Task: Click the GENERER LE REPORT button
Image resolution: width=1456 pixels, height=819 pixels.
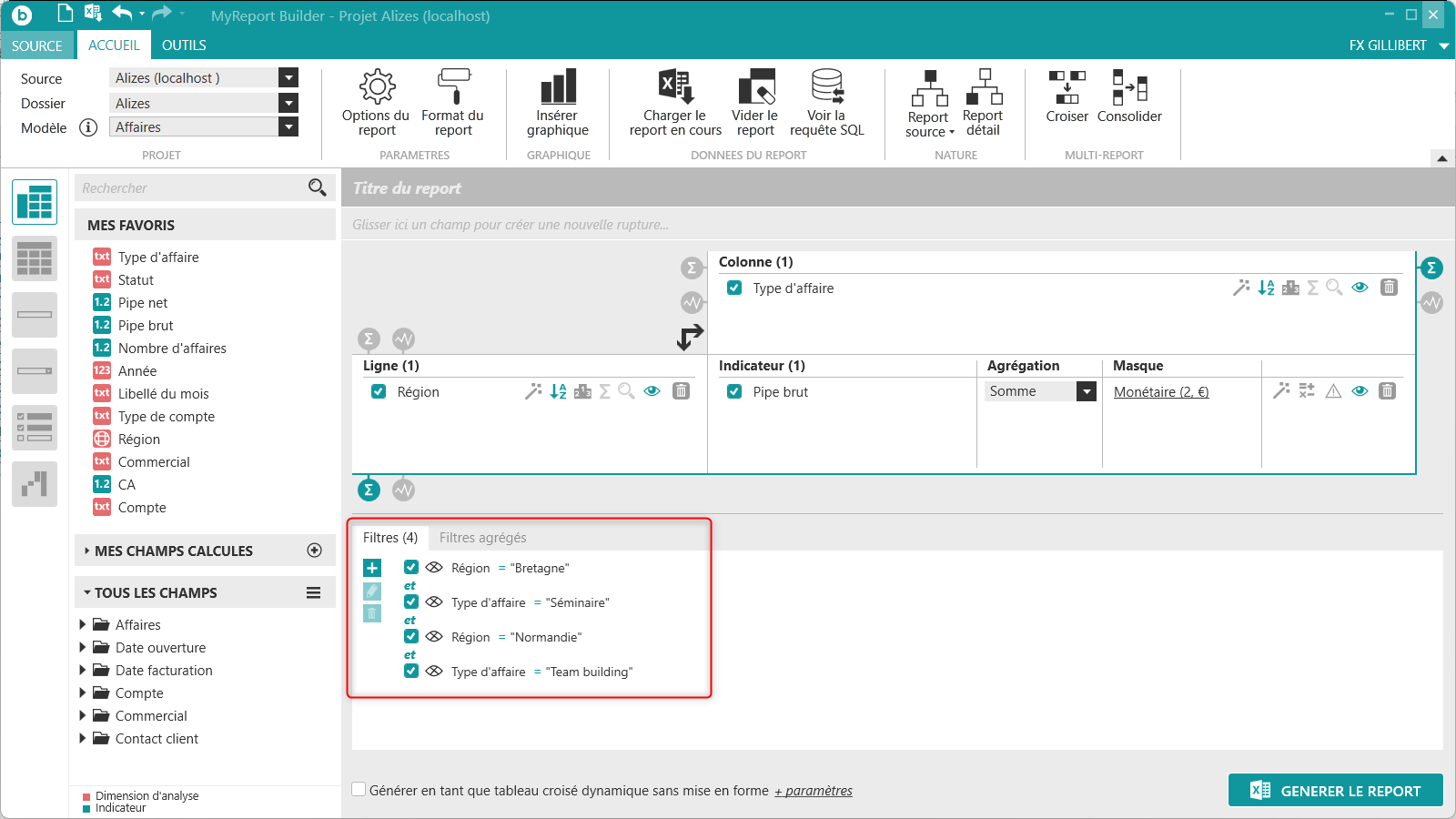Action: (x=1335, y=791)
